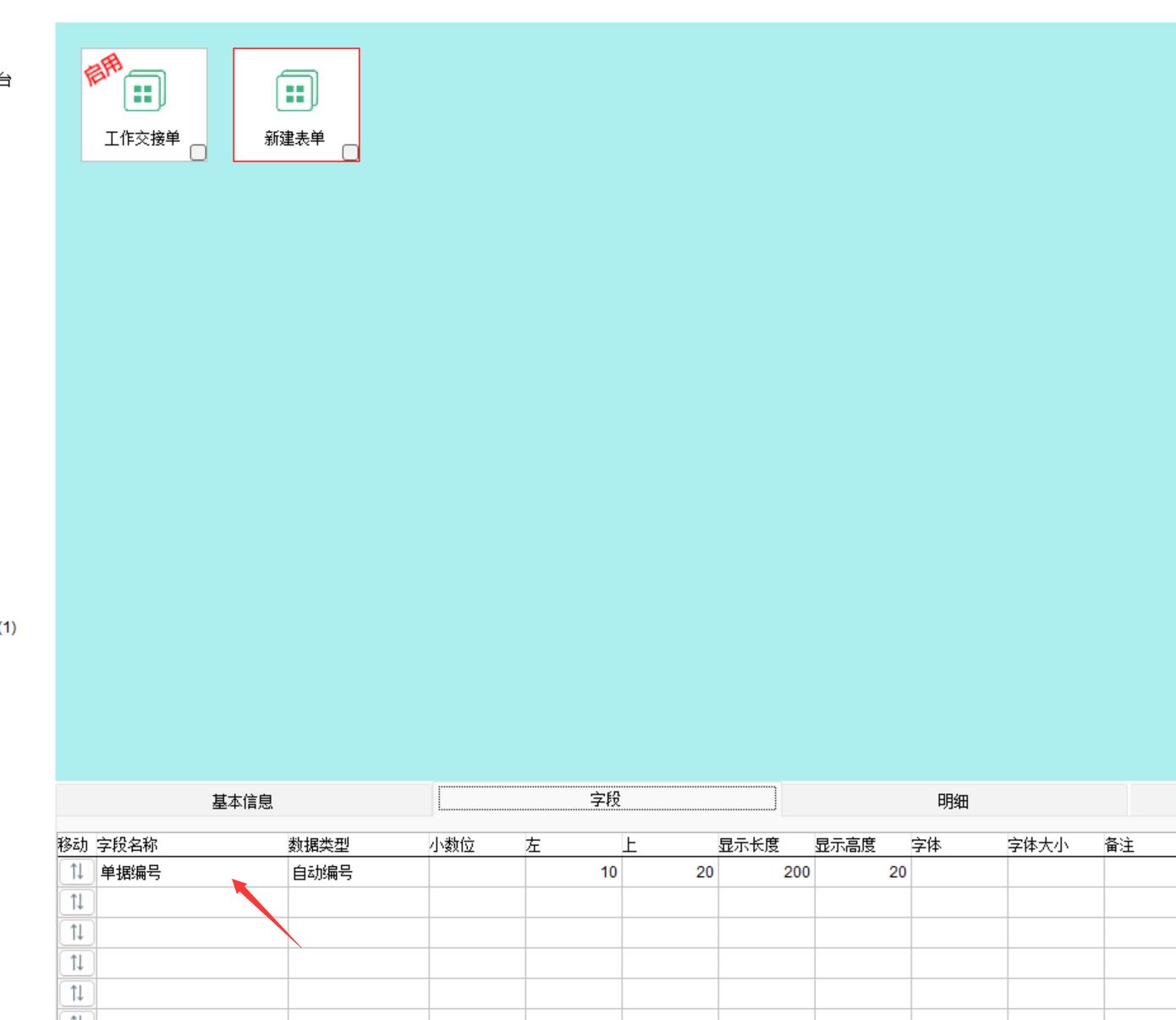Click the move arrows for the 单据编号 row

[77, 872]
